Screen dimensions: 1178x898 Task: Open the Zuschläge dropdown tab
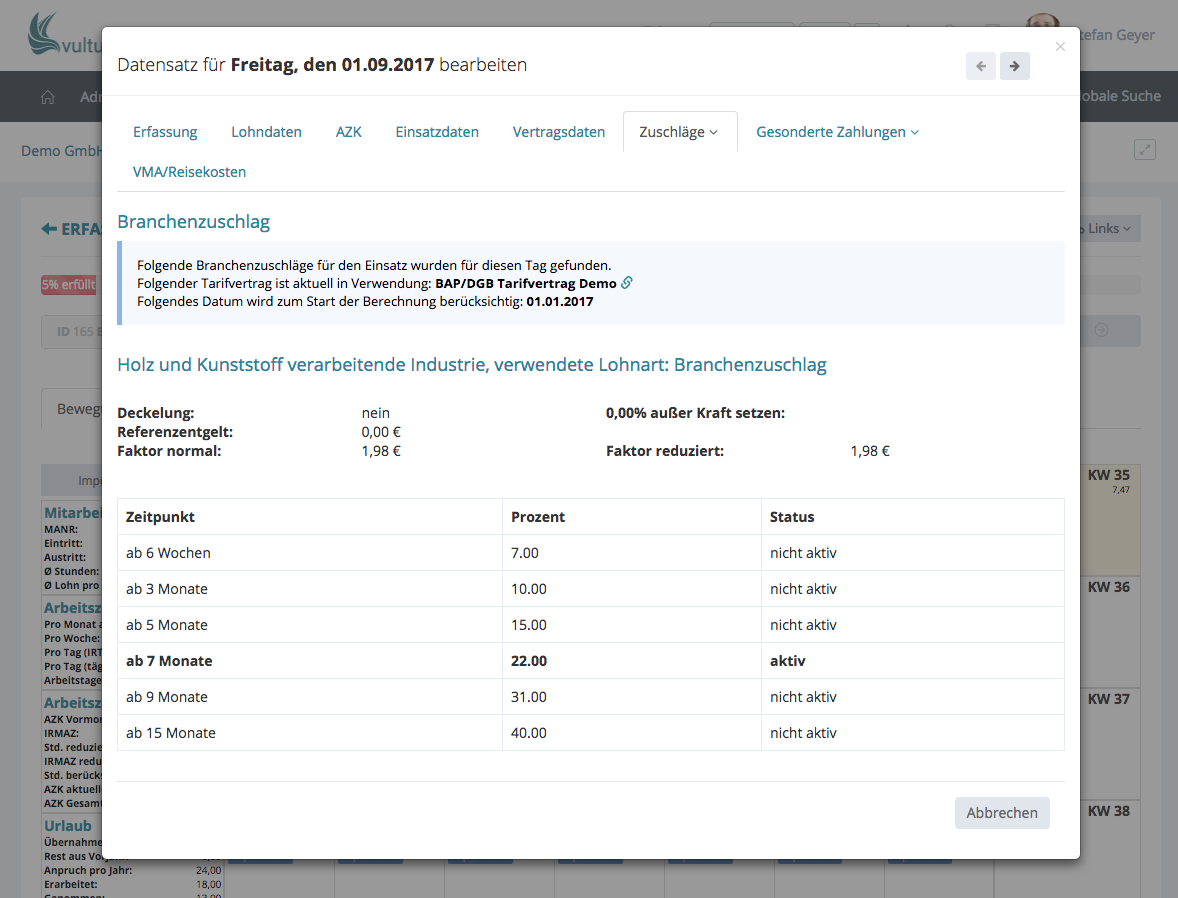point(679,132)
